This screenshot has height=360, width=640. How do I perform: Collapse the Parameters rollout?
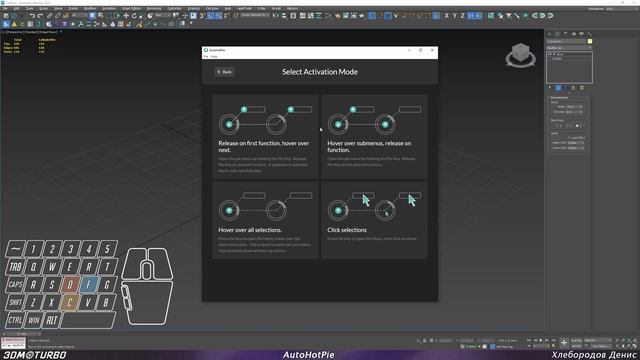click(x=560, y=98)
